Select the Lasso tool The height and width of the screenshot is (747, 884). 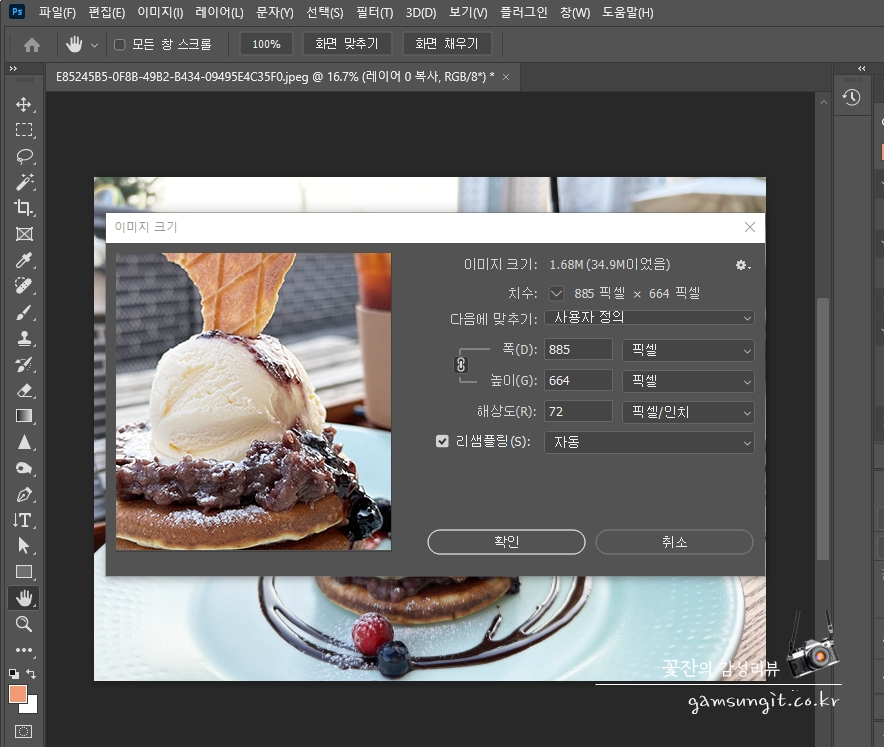[24, 156]
